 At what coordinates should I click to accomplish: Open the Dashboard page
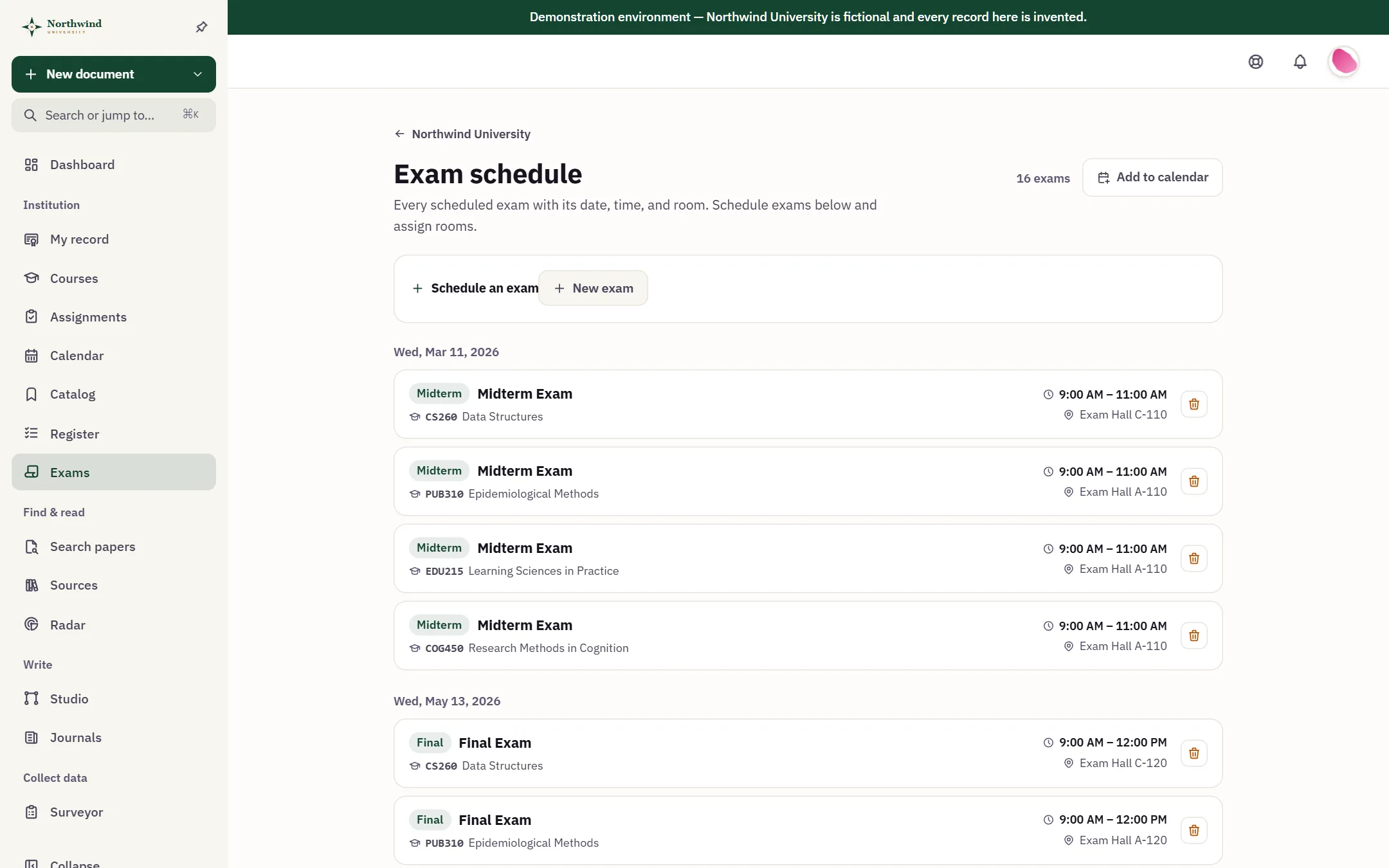click(114, 165)
